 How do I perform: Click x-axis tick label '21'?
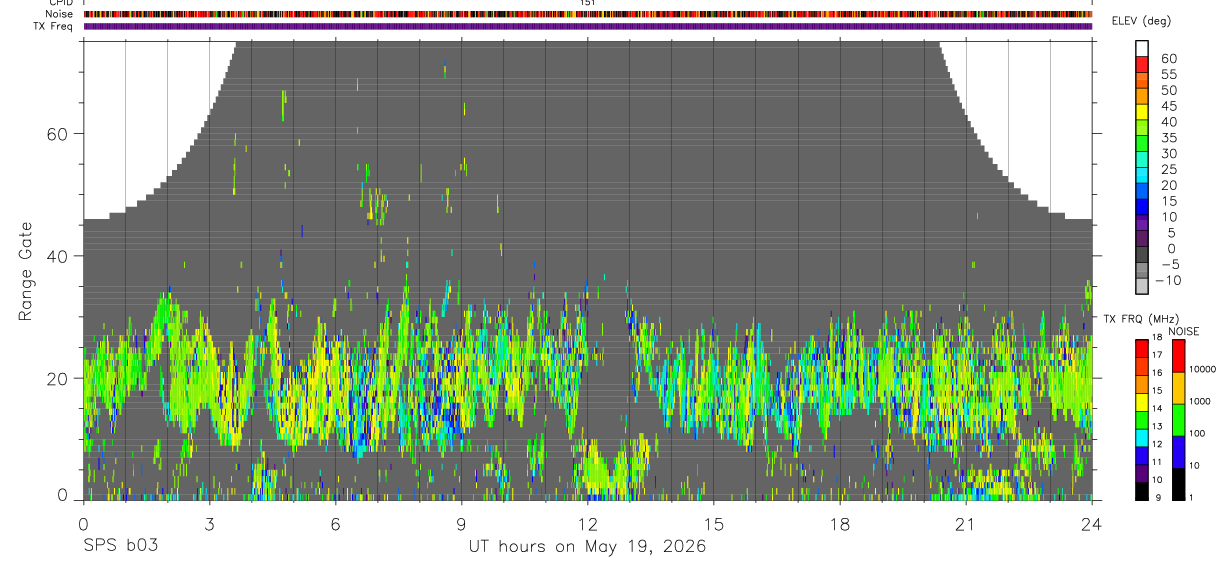966,524
